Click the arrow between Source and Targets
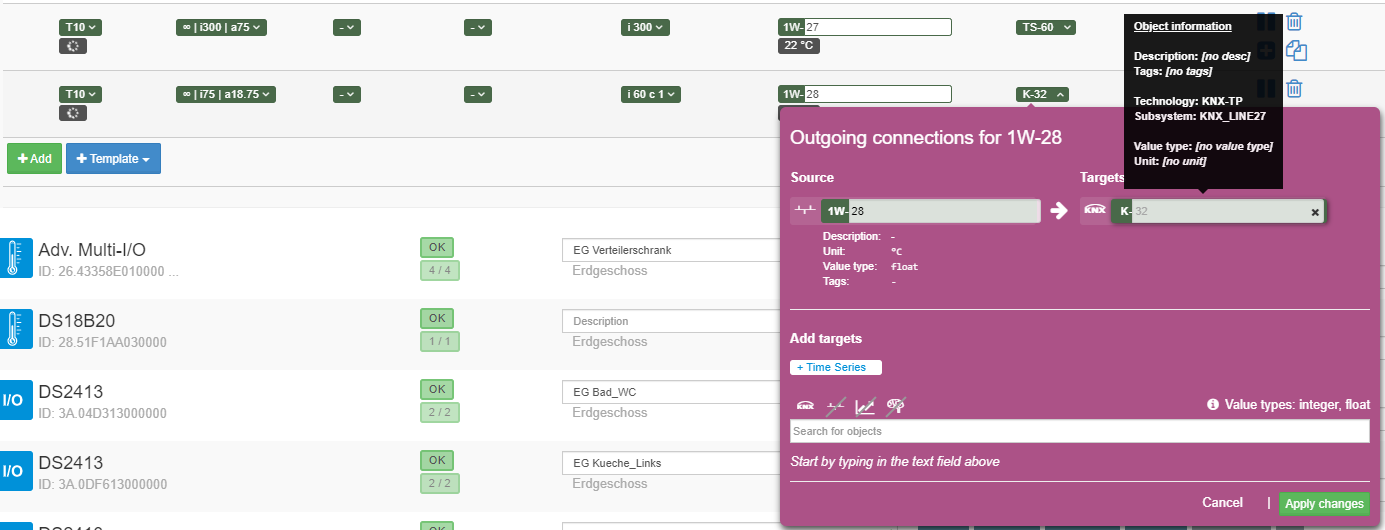The width and height of the screenshot is (1385, 530). click(1060, 211)
